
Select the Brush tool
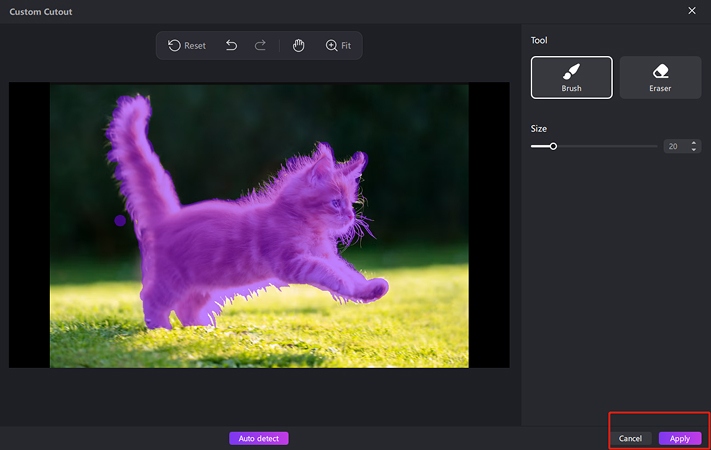[571, 77]
